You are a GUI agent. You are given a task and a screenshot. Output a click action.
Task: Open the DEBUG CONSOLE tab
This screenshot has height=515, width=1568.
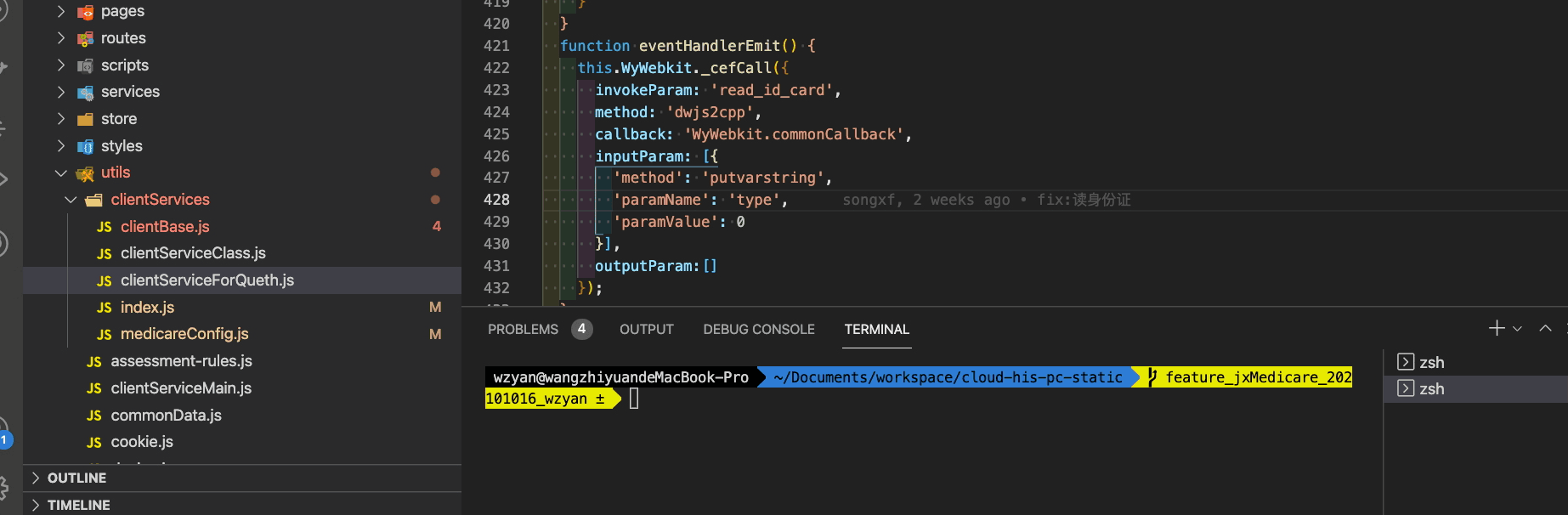(x=758, y=329)
